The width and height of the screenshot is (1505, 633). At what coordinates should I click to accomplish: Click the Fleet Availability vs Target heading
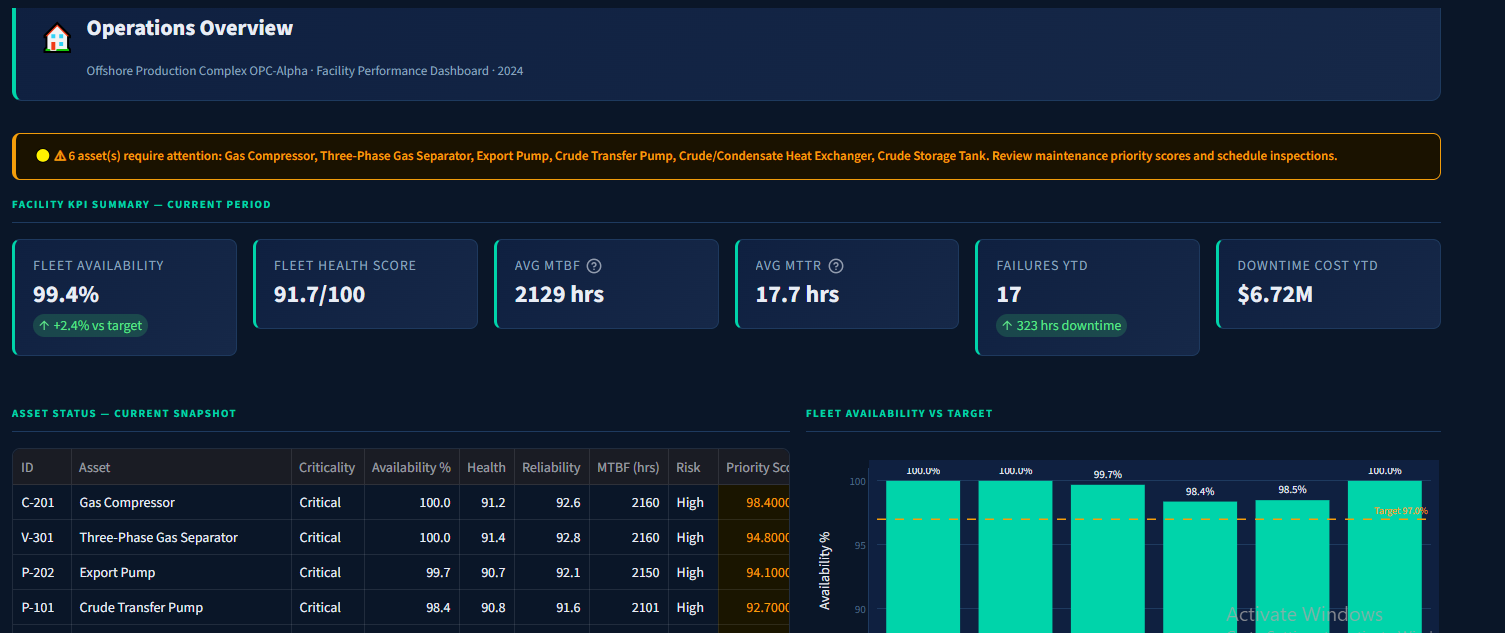pyautogui.click(x=899, y=413)
